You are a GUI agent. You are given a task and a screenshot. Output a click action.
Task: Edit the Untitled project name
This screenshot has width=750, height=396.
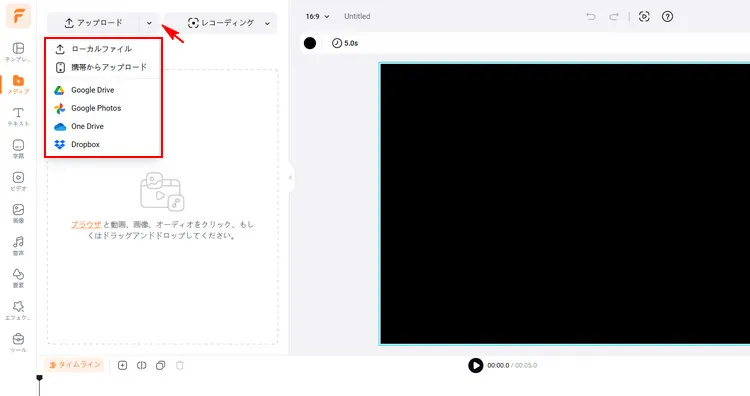point(357,16)
